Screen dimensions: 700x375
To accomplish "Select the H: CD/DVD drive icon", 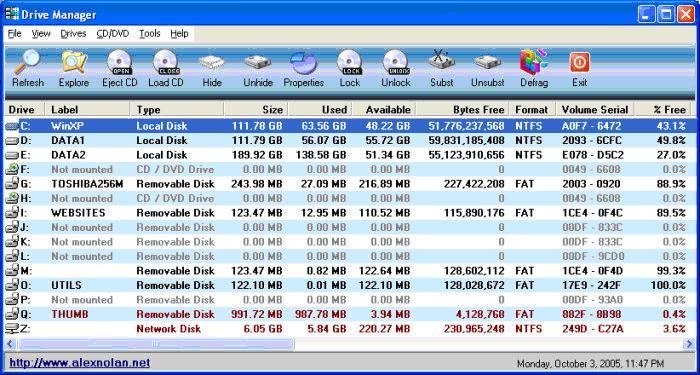I will click(x=12, y=198).
